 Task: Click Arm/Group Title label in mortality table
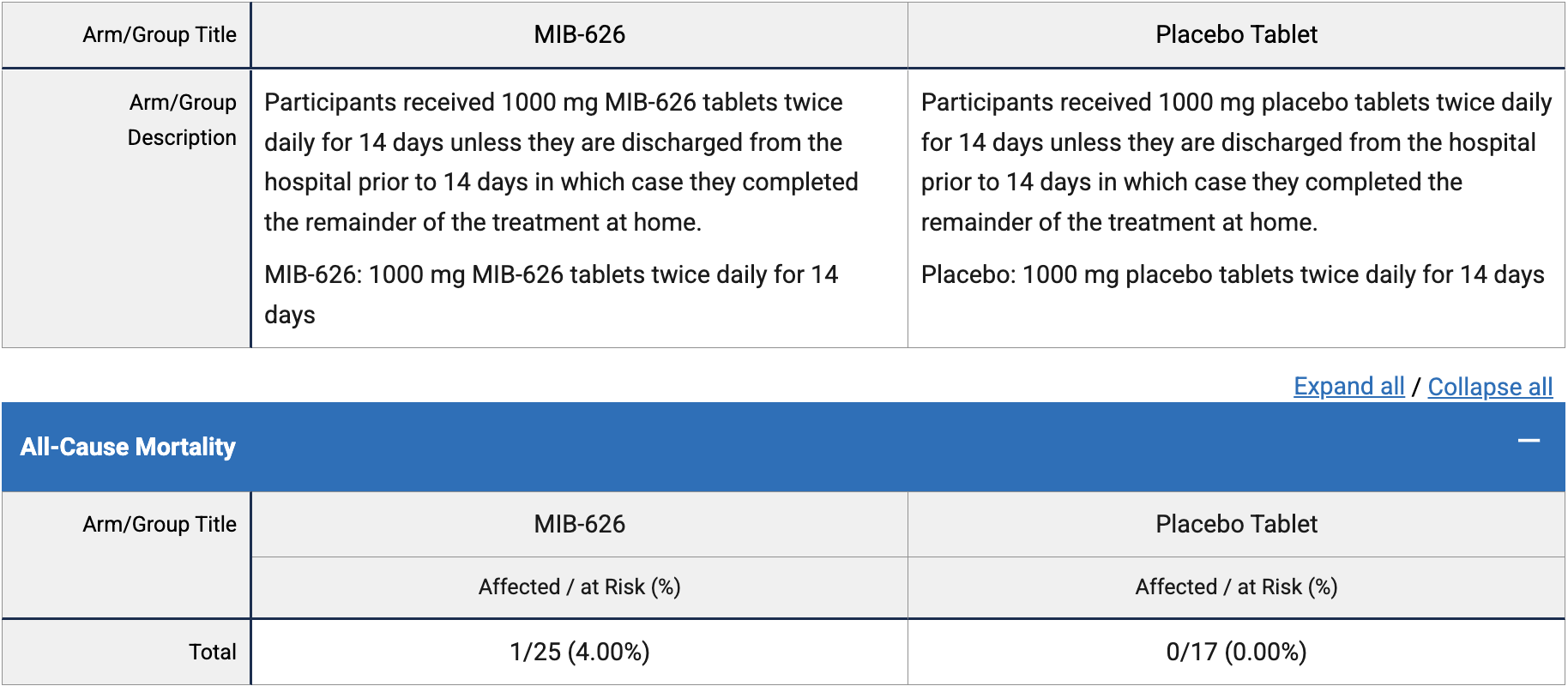coord(160,524)
